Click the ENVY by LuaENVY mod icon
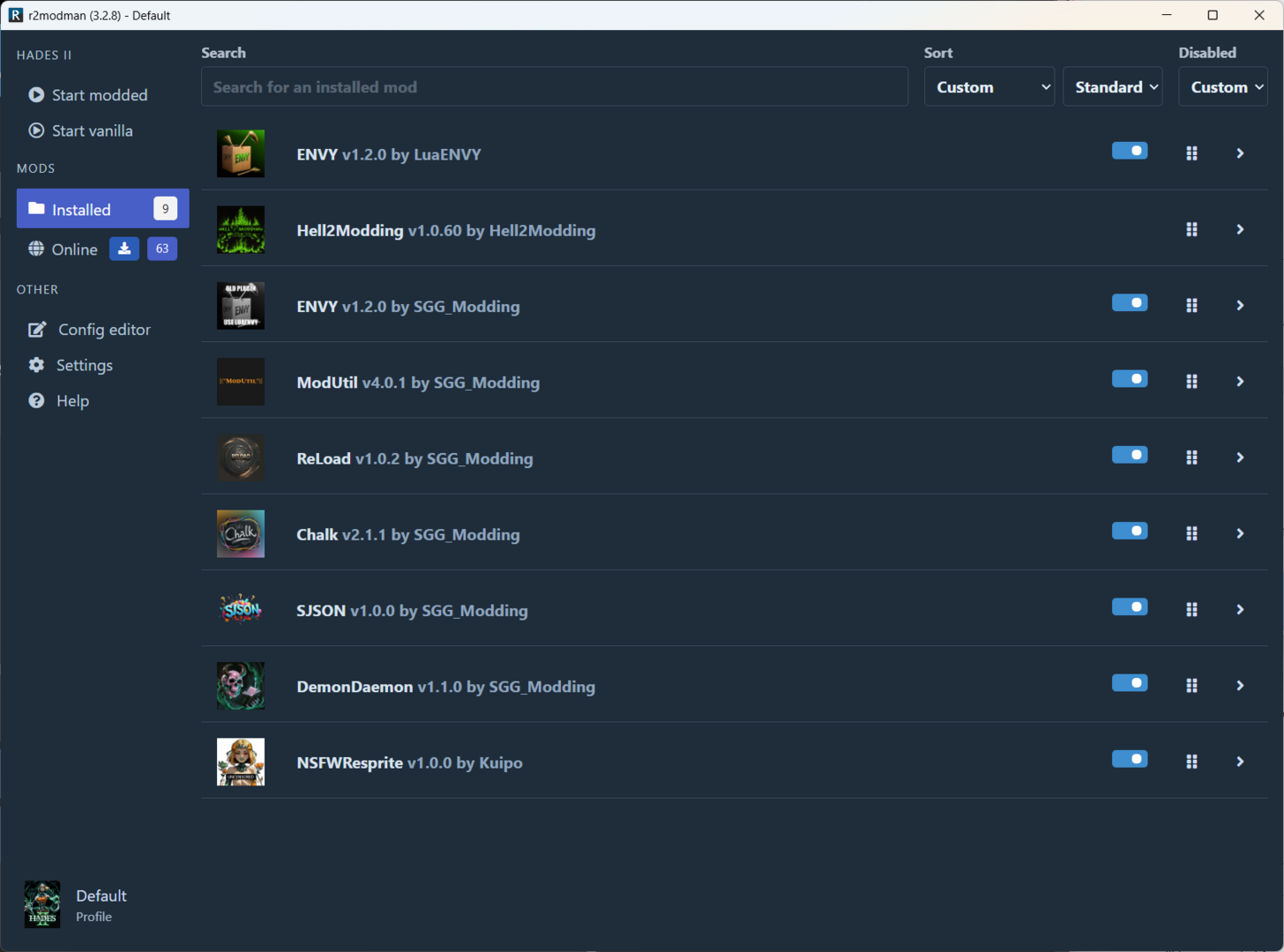The height and width of the screenshot is (952, 1284). [x=240, y=154]
